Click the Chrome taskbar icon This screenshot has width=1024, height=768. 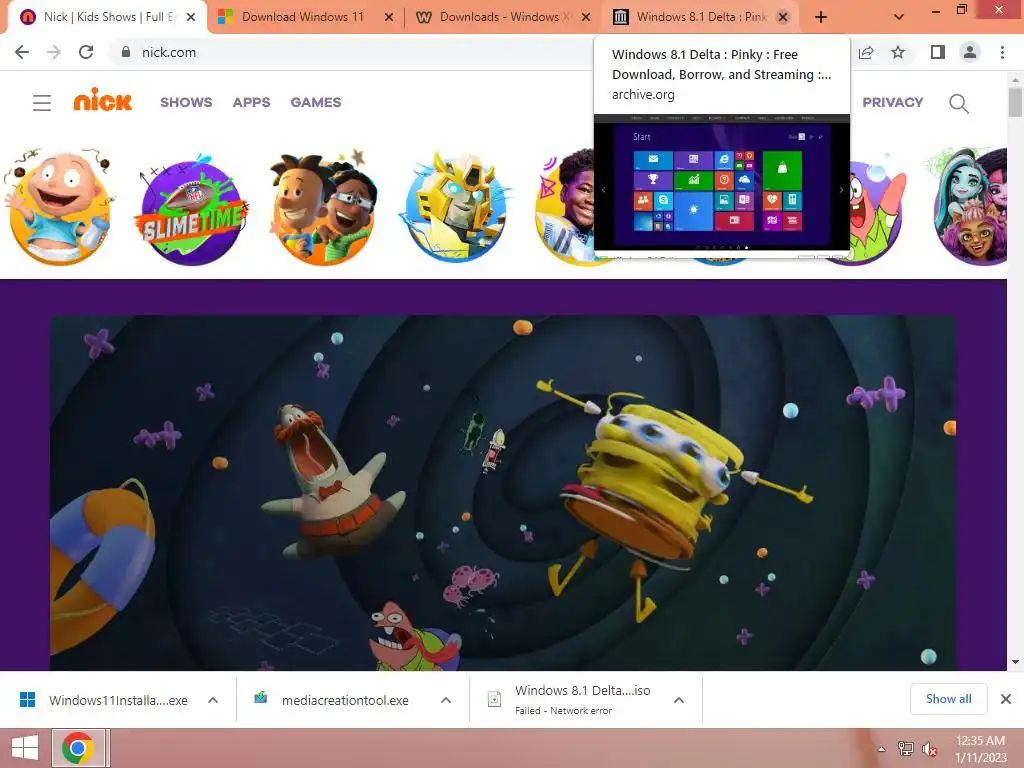[x=78, y=748]
